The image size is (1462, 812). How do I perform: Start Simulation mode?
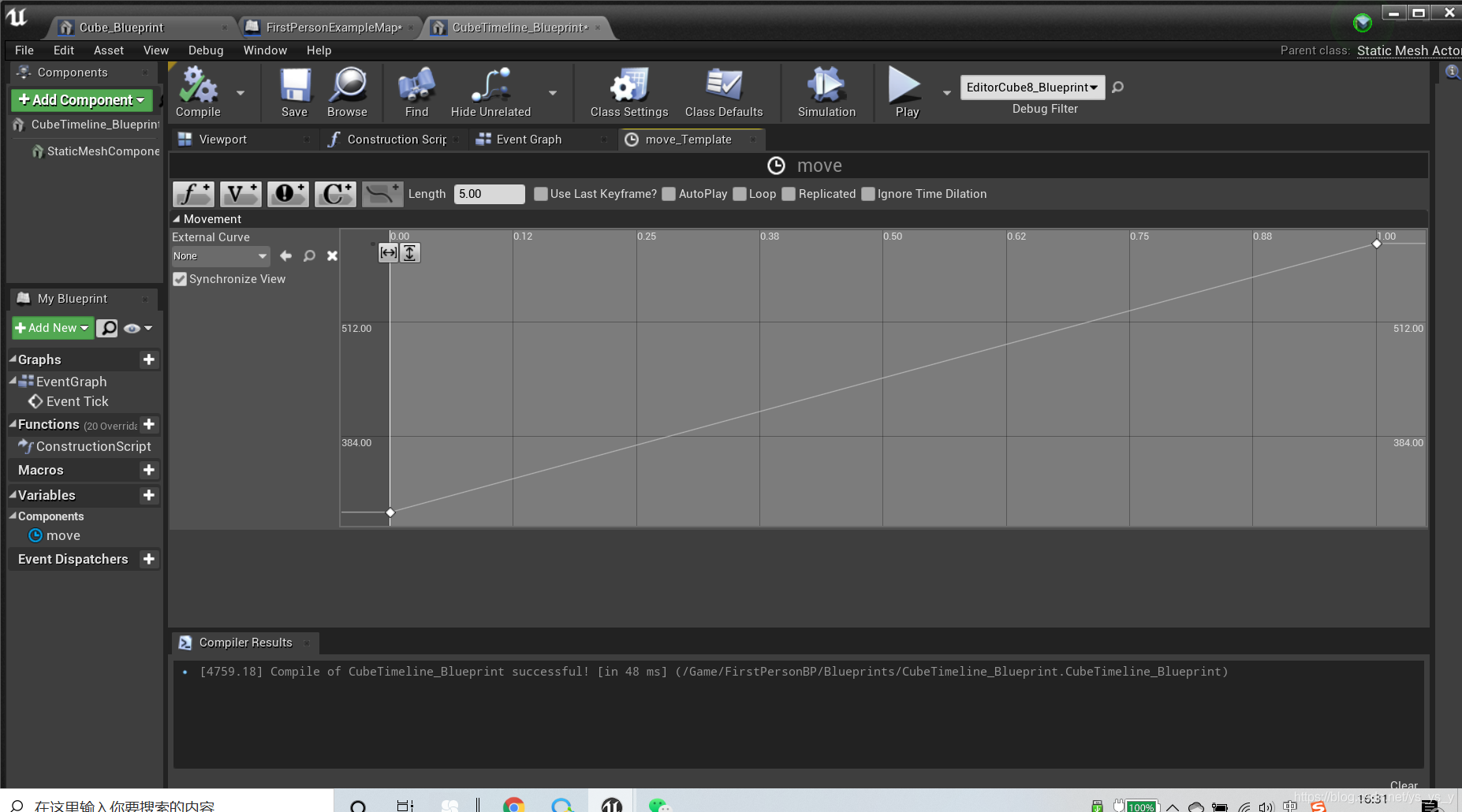[825, 91]
